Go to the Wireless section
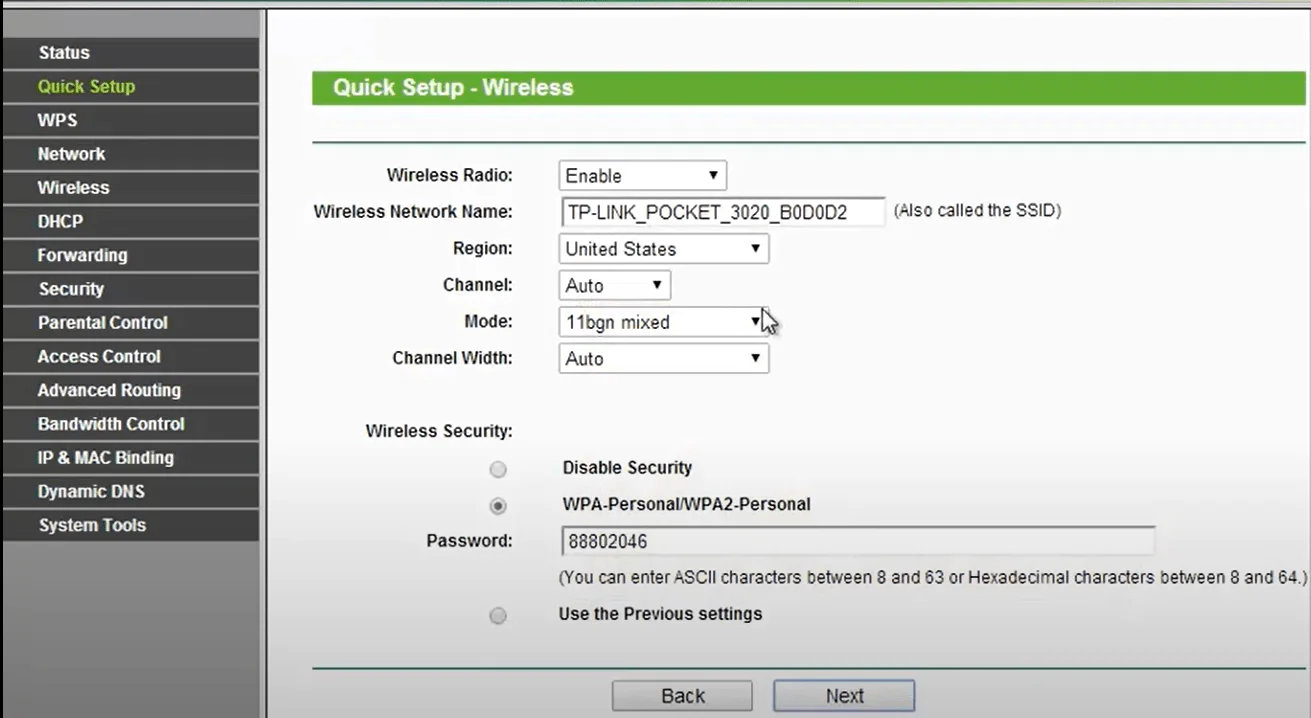Viewport: 1311px width, 718px height. (73, 187)
